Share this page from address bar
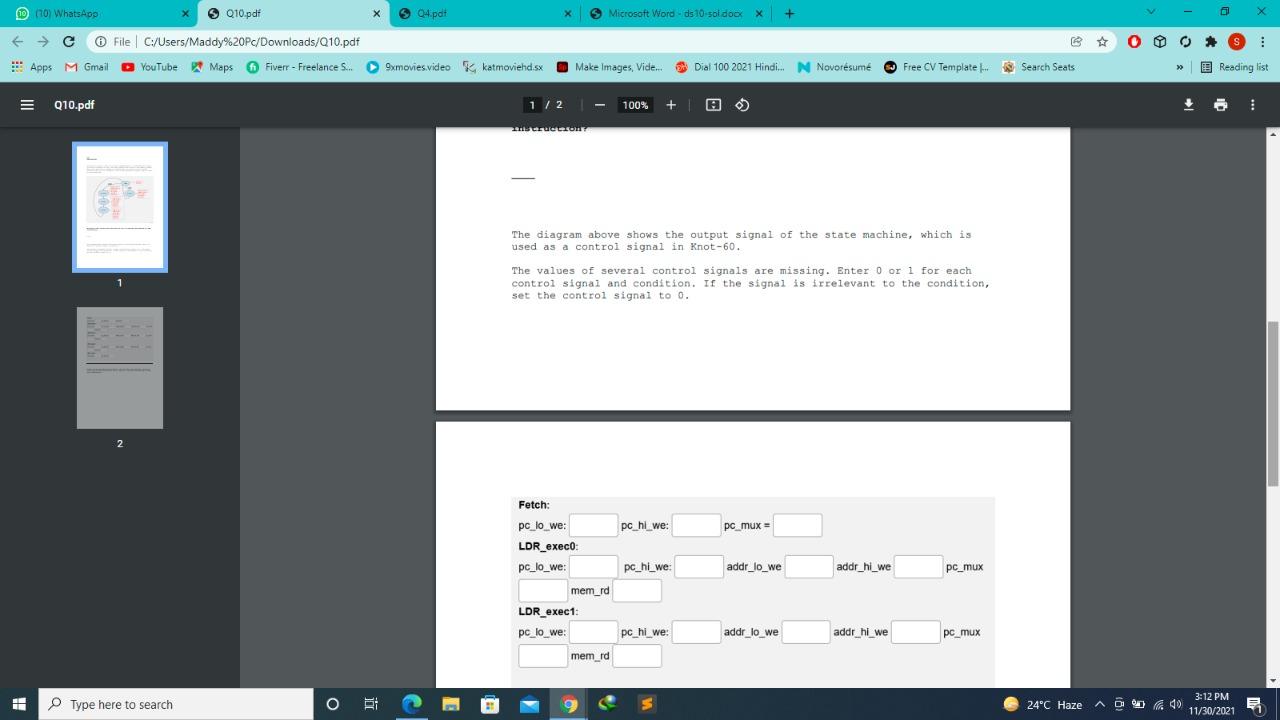Image resolution: width=1280 pixels, height=720 pixels. tap(1076, 42)
